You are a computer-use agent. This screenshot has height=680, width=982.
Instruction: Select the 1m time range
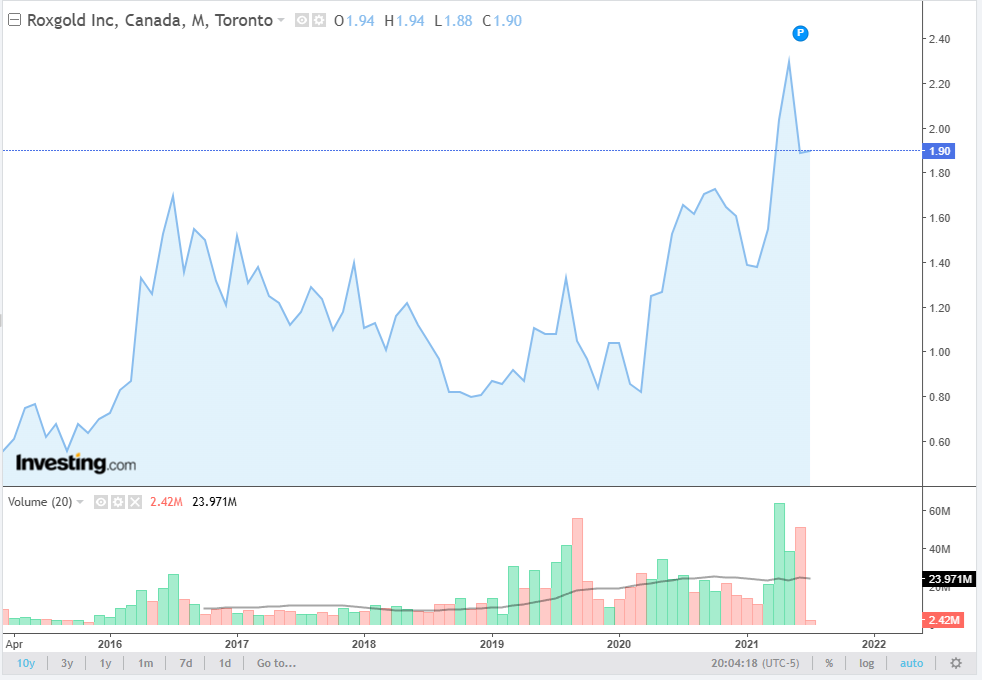tap(145, 663)
